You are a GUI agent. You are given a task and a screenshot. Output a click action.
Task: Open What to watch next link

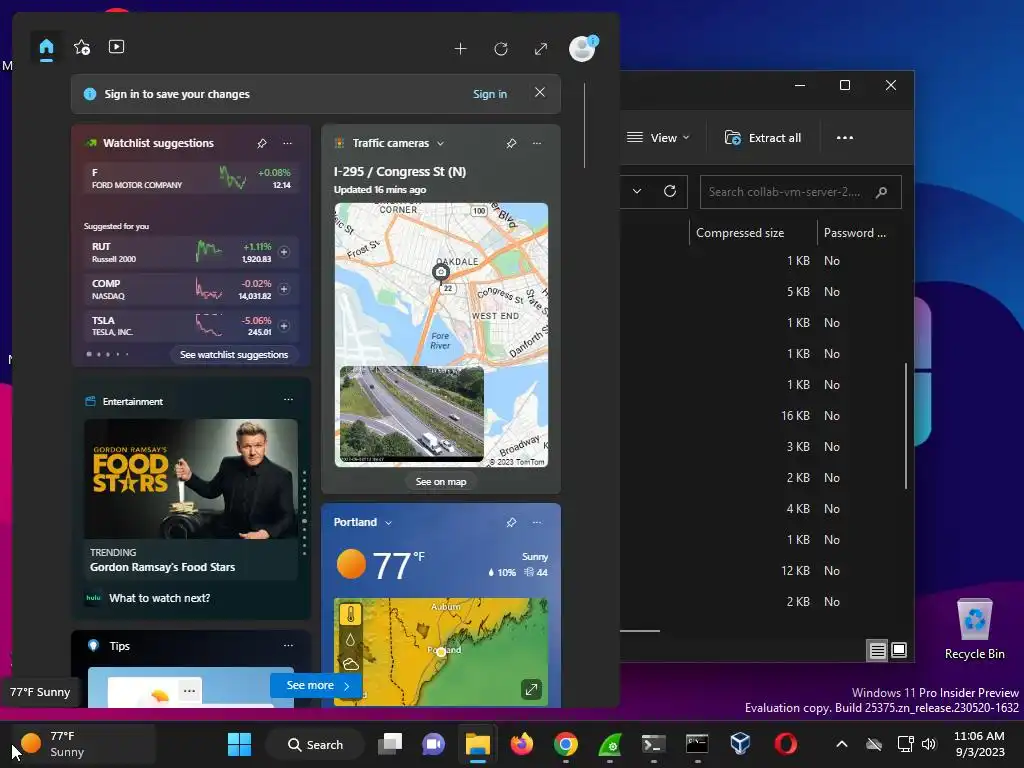(x=159, y=598)
